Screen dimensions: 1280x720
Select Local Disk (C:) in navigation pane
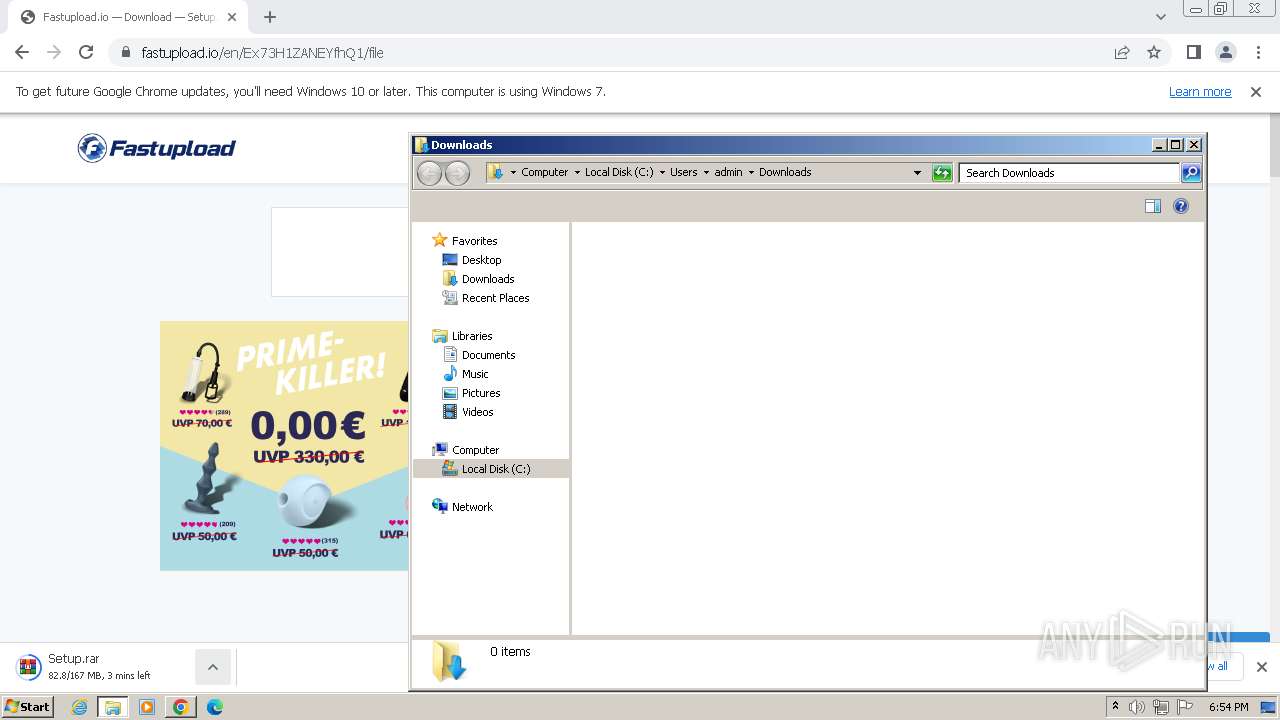(x=491, y=469)
